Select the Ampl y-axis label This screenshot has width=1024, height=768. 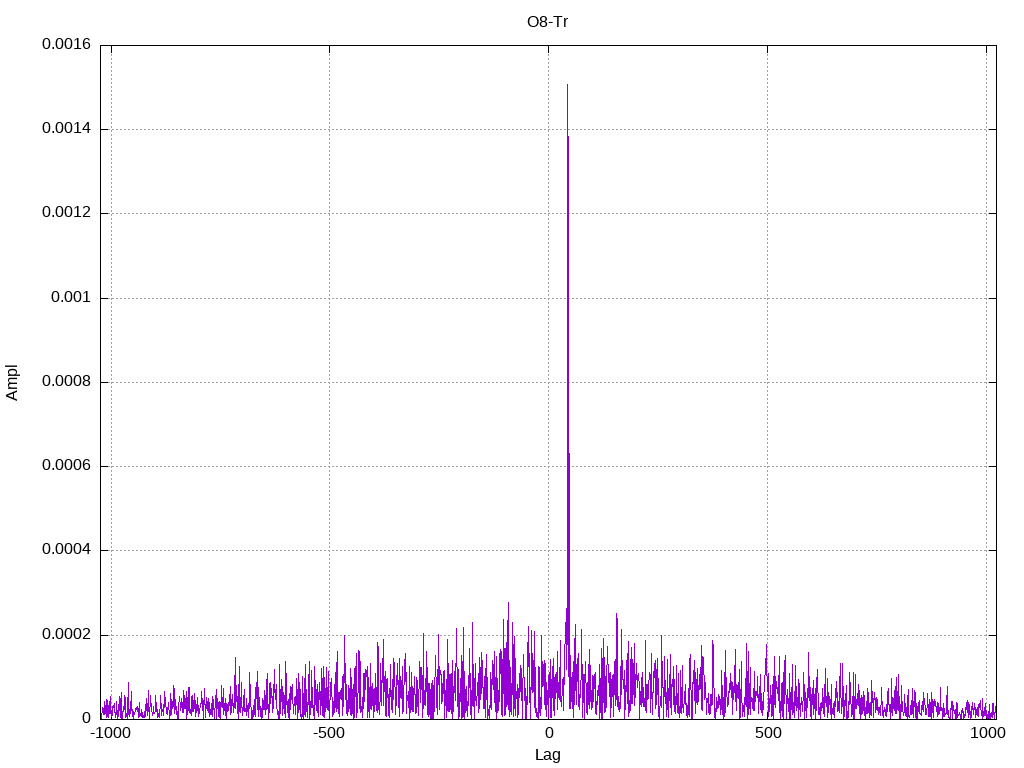(x=13, y=382)
